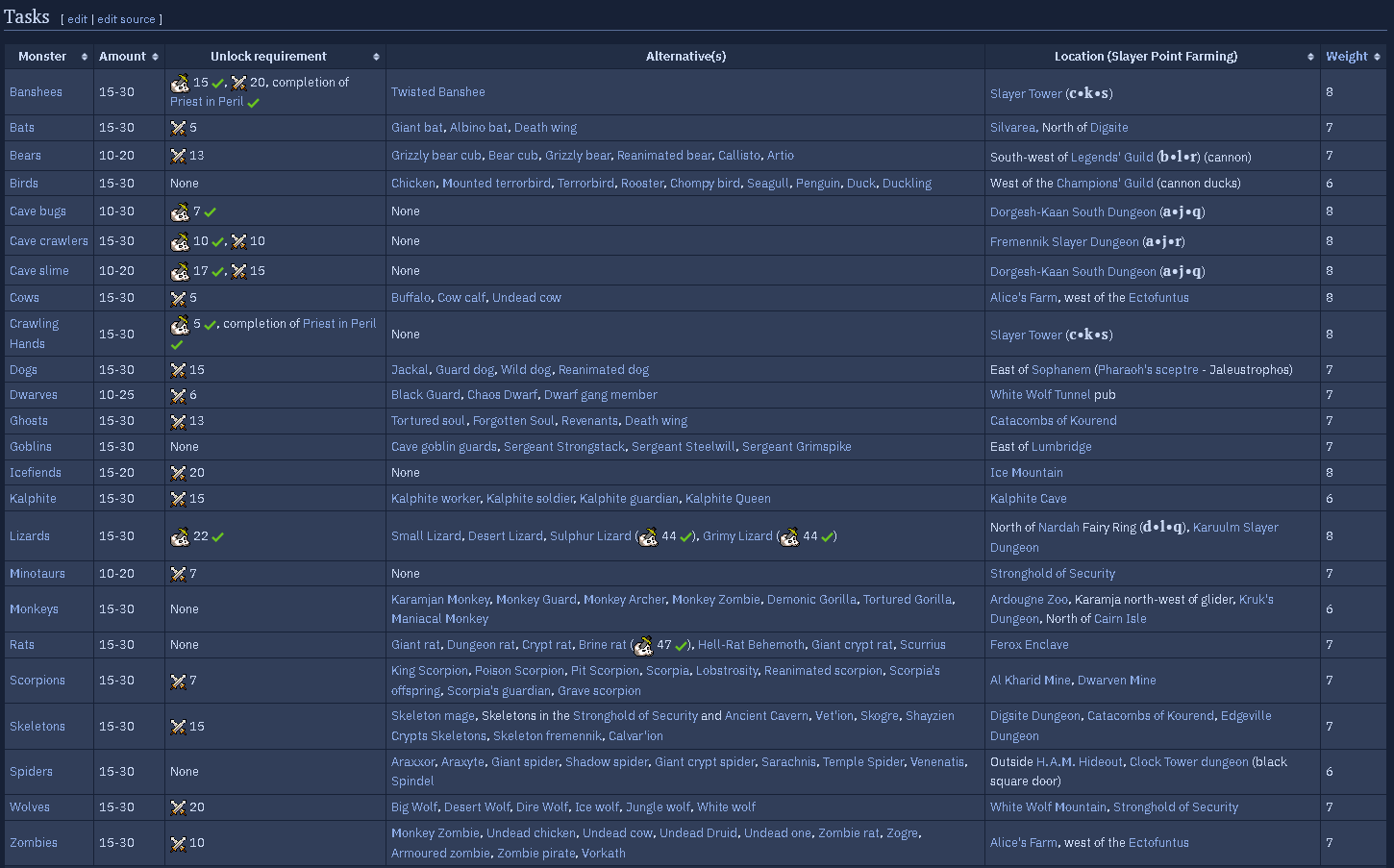Follow the Karuulm Slayer Dungeon link
The height and width of the screenshot is (868, 1394).
(1134, 537)
